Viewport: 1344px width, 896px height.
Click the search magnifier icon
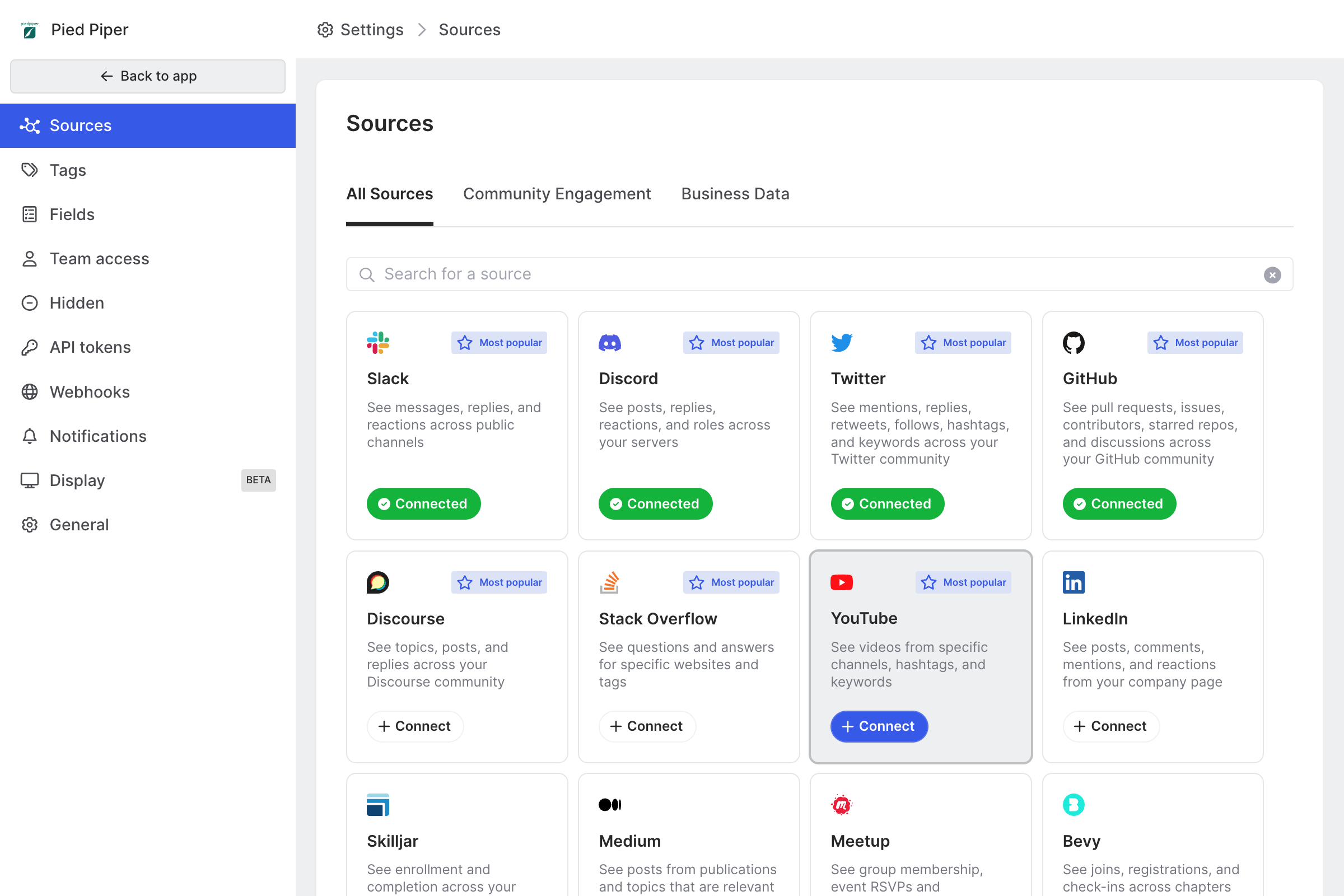click(x=367, y=275)
